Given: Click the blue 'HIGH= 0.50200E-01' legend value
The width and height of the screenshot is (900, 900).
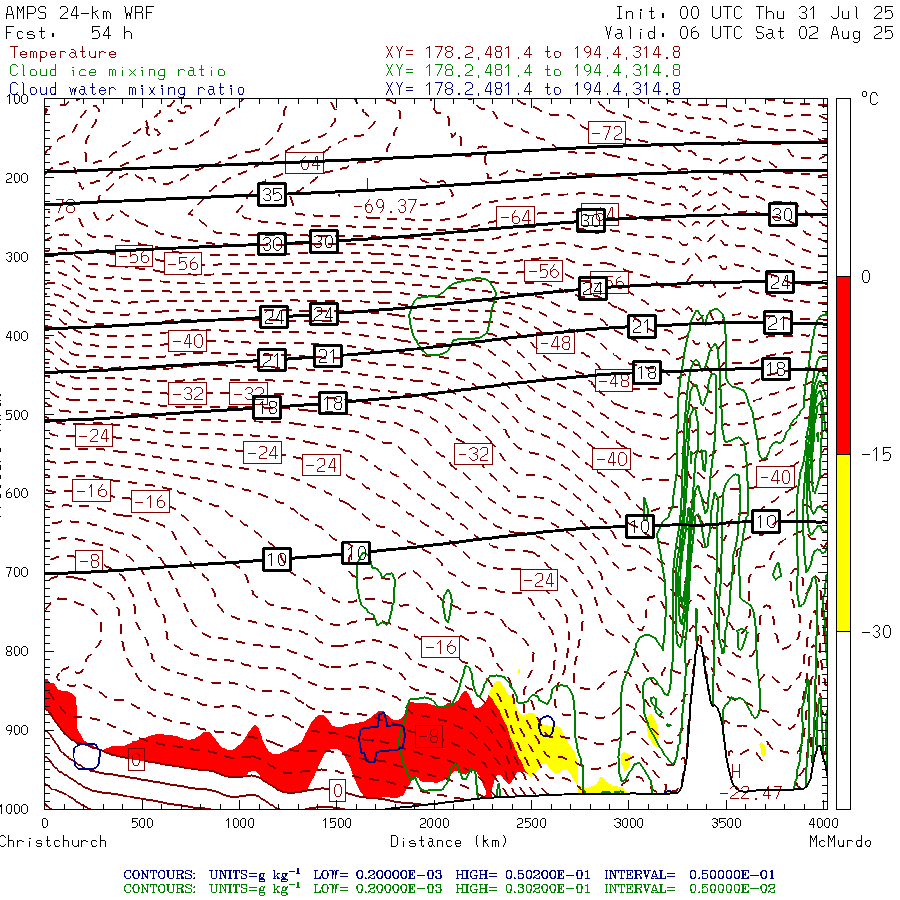Looking at the screenshot, I should (523, 875).
